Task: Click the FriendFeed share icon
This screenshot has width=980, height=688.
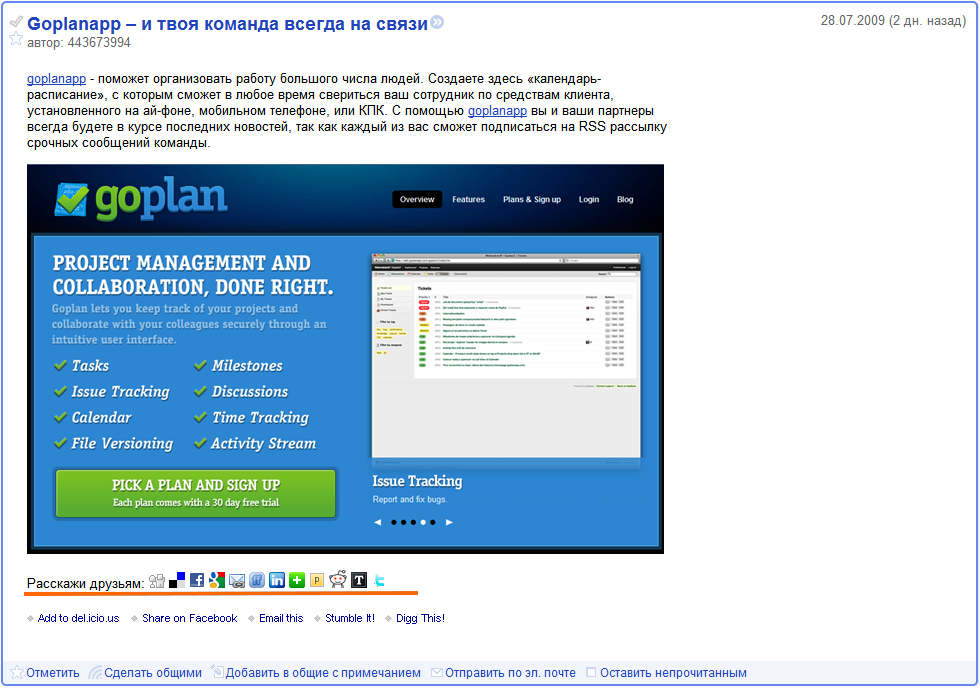Action: point(257,581)
